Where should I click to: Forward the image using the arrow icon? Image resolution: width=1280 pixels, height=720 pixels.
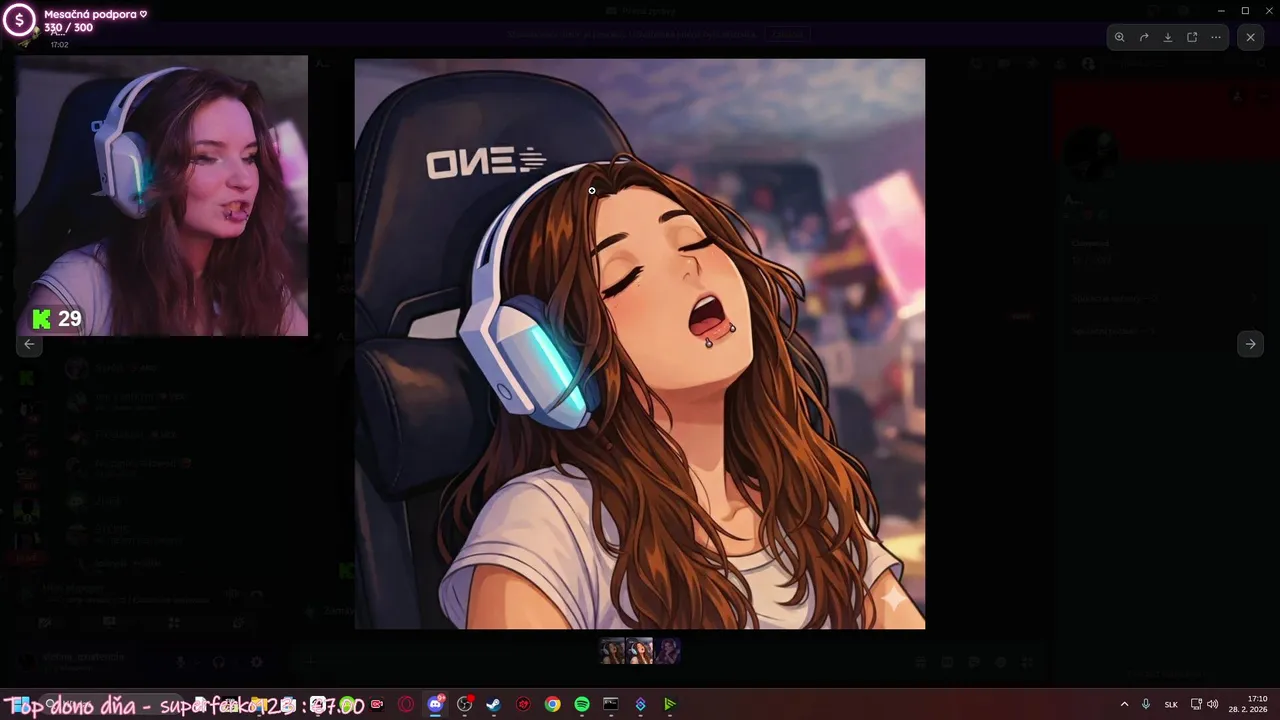pos(1143,37)
